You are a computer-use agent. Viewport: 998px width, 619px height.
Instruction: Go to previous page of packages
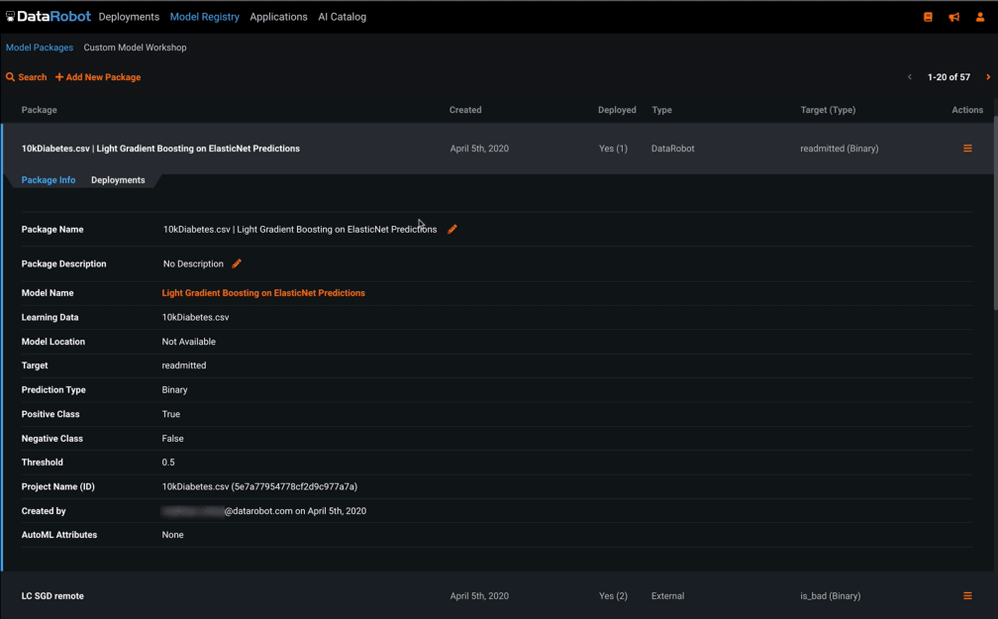tap(910, 77)
